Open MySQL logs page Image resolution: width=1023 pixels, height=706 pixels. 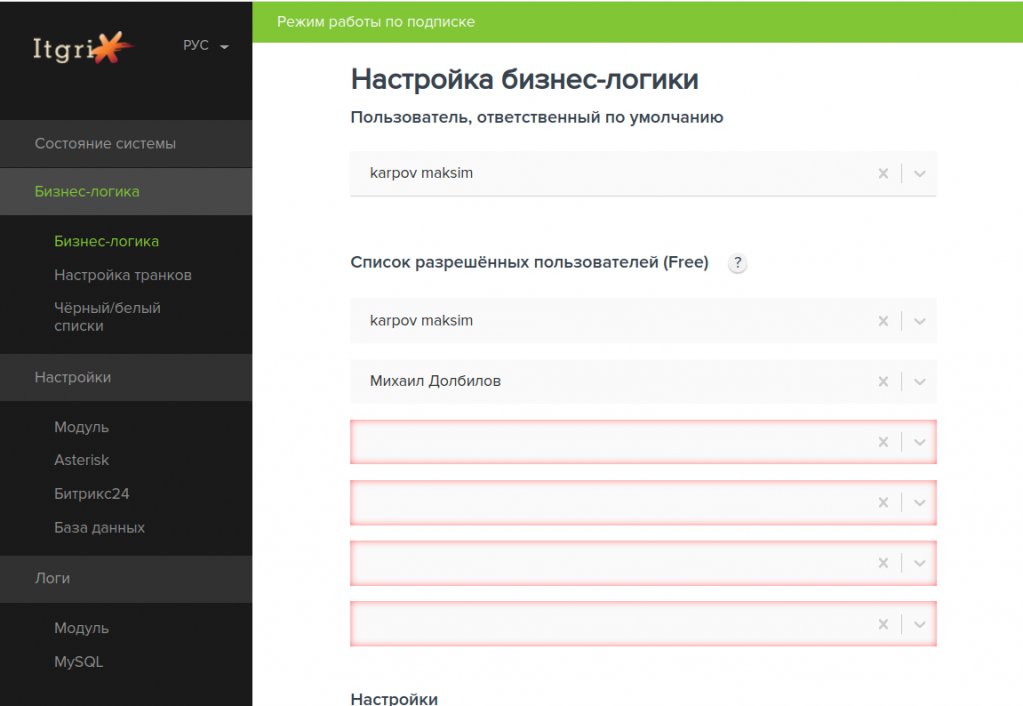[x=78, y=662]
